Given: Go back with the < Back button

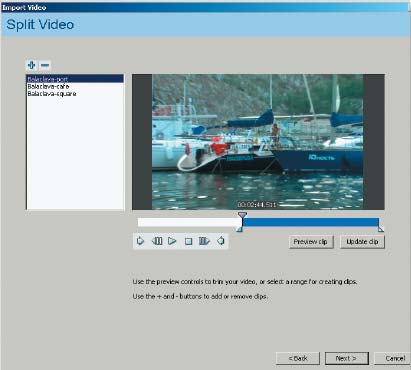Looking at the screenshot, I should (x=298, y=358).
